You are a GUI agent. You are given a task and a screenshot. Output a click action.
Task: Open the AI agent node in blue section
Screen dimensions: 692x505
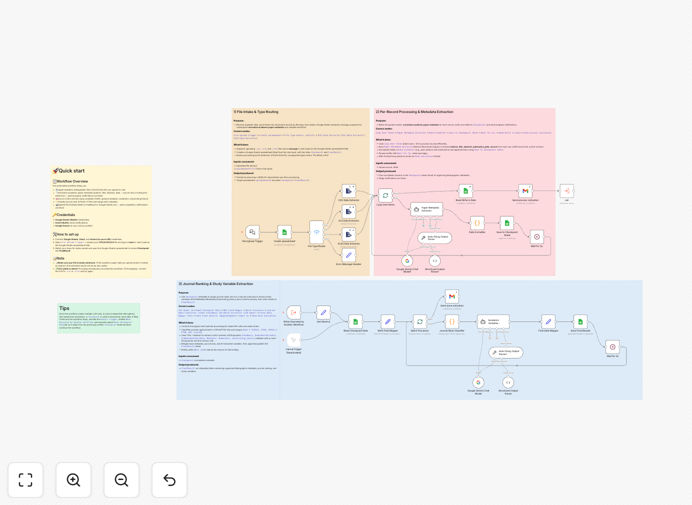[493, 322]
